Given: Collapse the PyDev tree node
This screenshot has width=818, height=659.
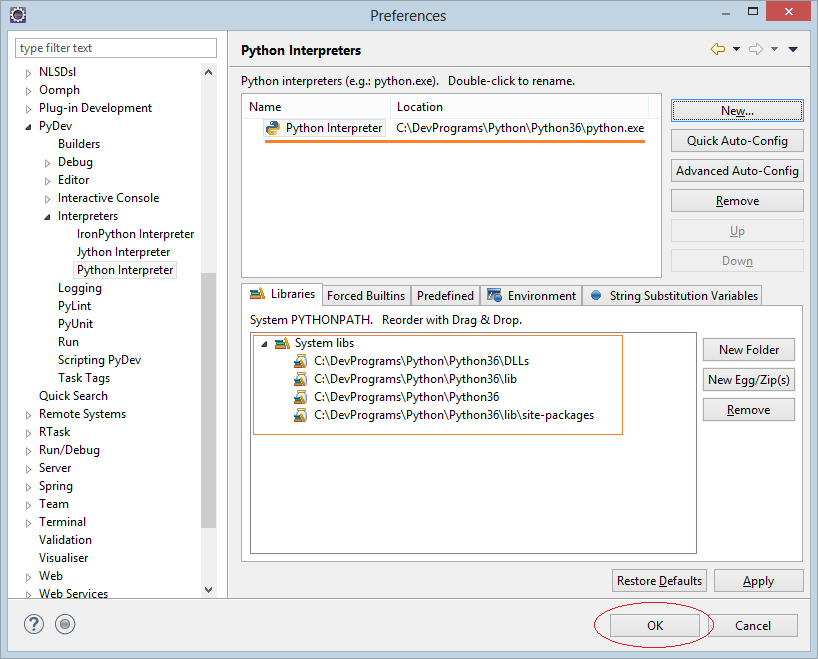Looking at the screenshot, I should tap(28, 127).
